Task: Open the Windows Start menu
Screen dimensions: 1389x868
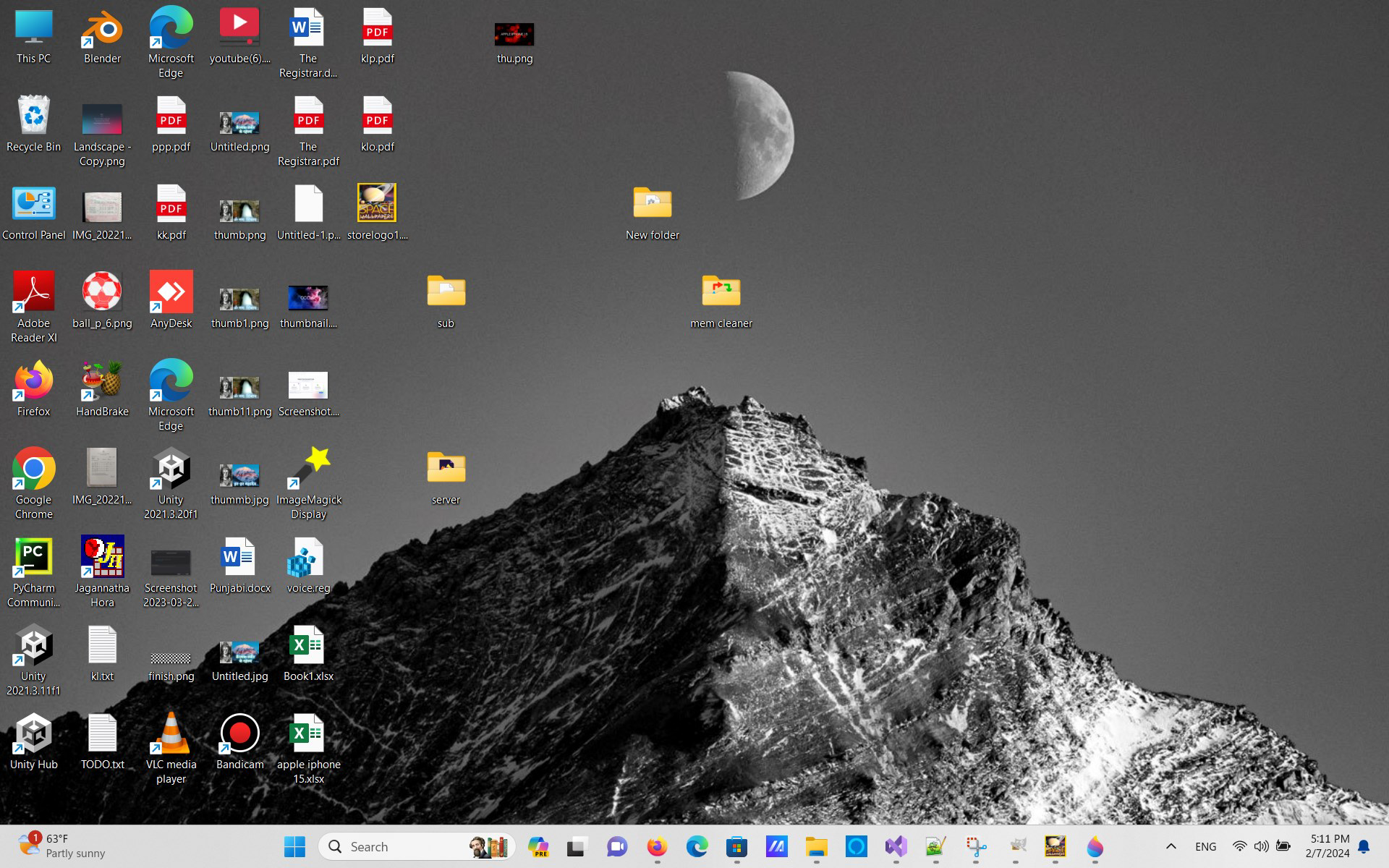Action: point(294,846)
